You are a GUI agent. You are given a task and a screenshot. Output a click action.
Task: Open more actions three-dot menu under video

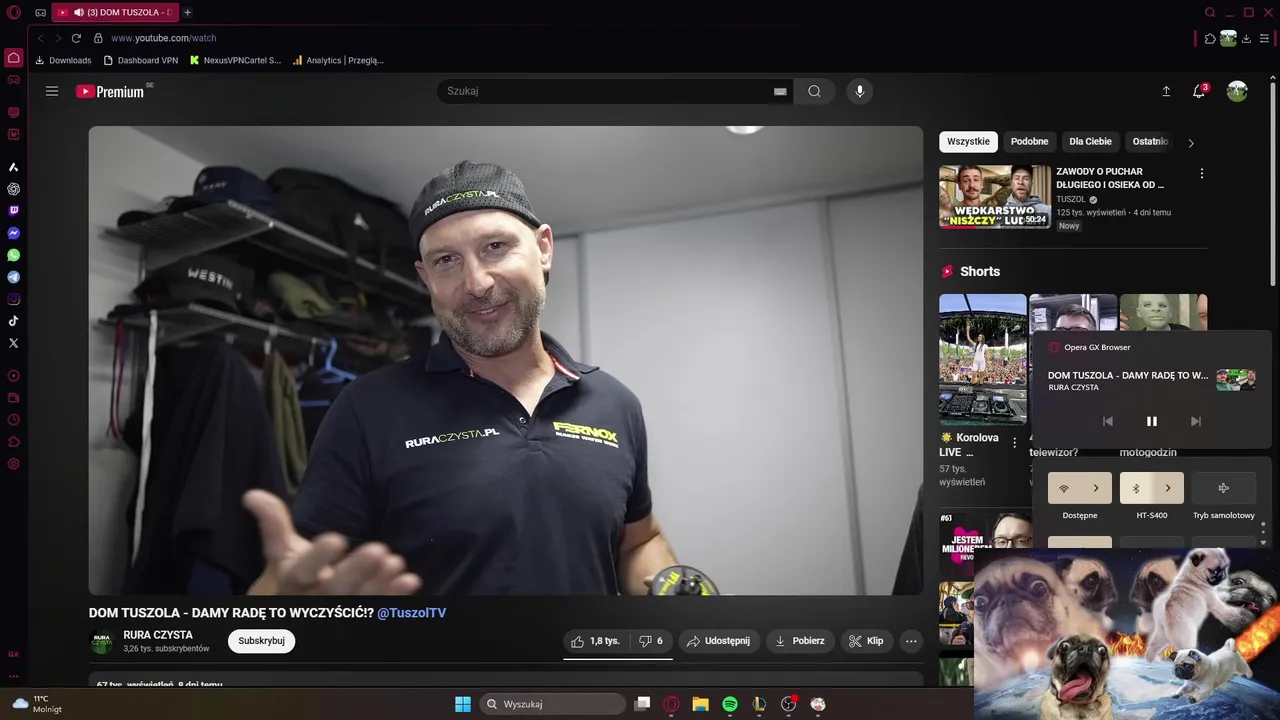[910, 641]
